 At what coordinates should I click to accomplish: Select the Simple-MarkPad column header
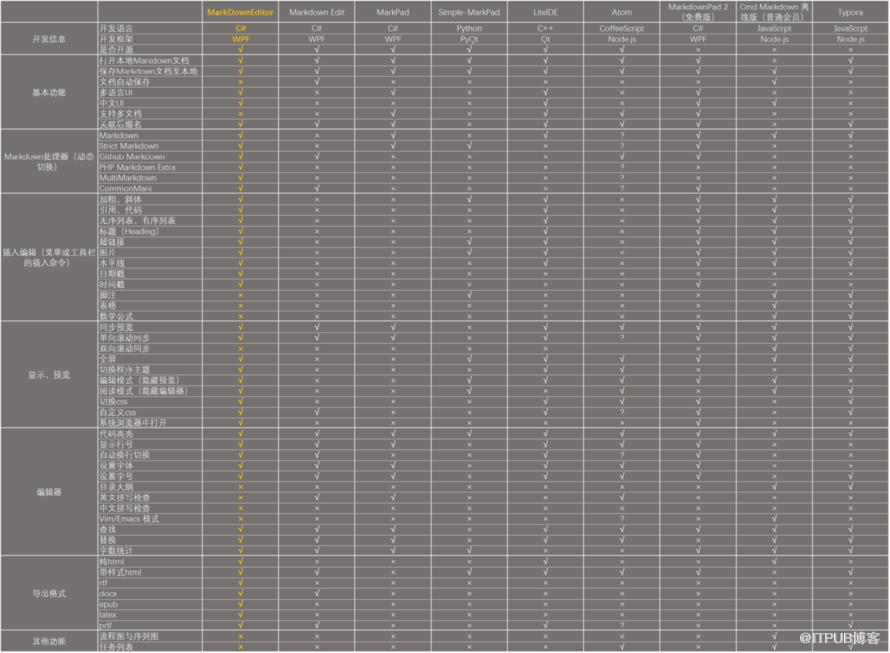pos(469,12)
